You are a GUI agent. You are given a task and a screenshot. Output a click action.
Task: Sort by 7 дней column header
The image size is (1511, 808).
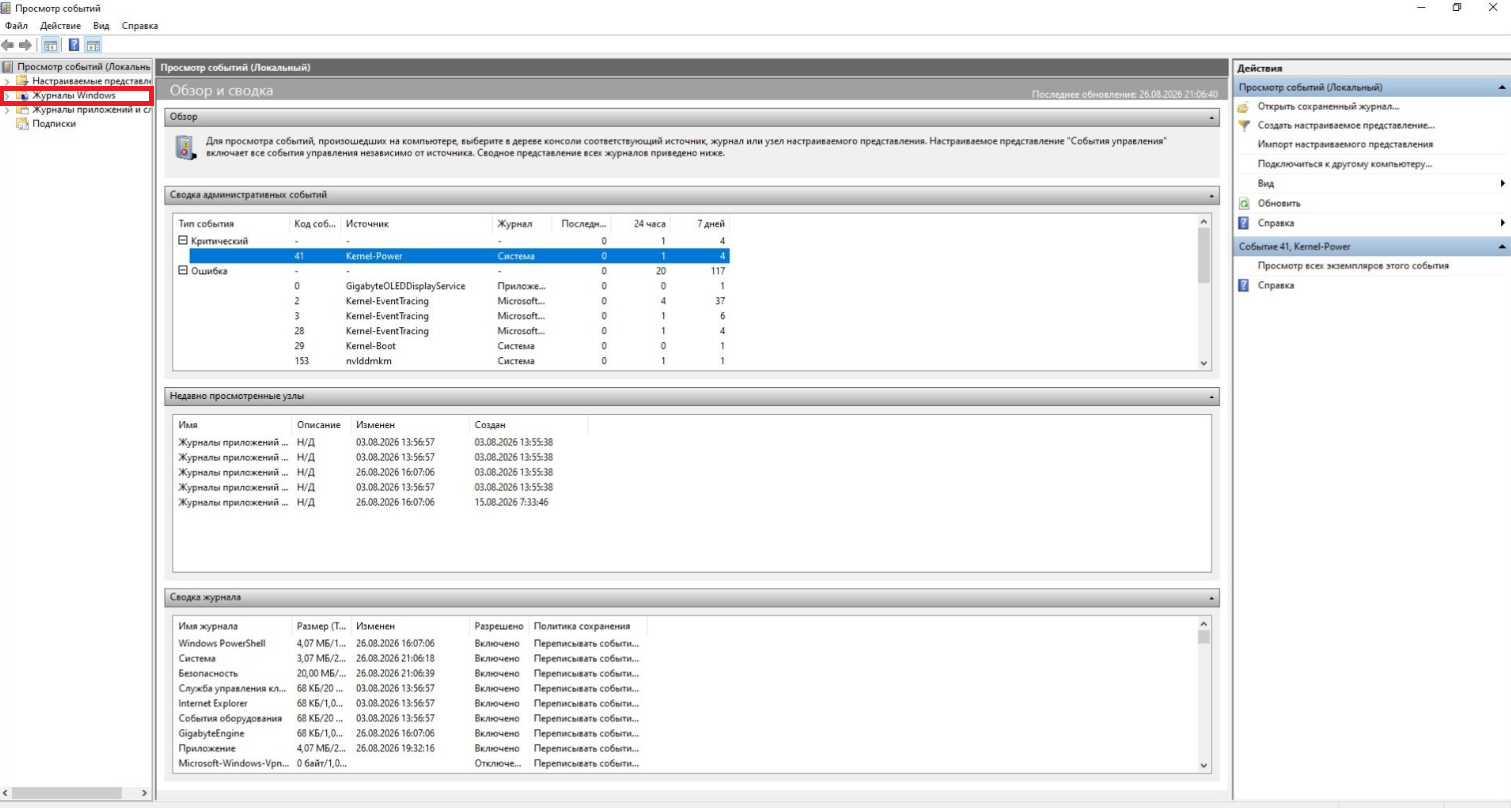[x=700, y=224]
